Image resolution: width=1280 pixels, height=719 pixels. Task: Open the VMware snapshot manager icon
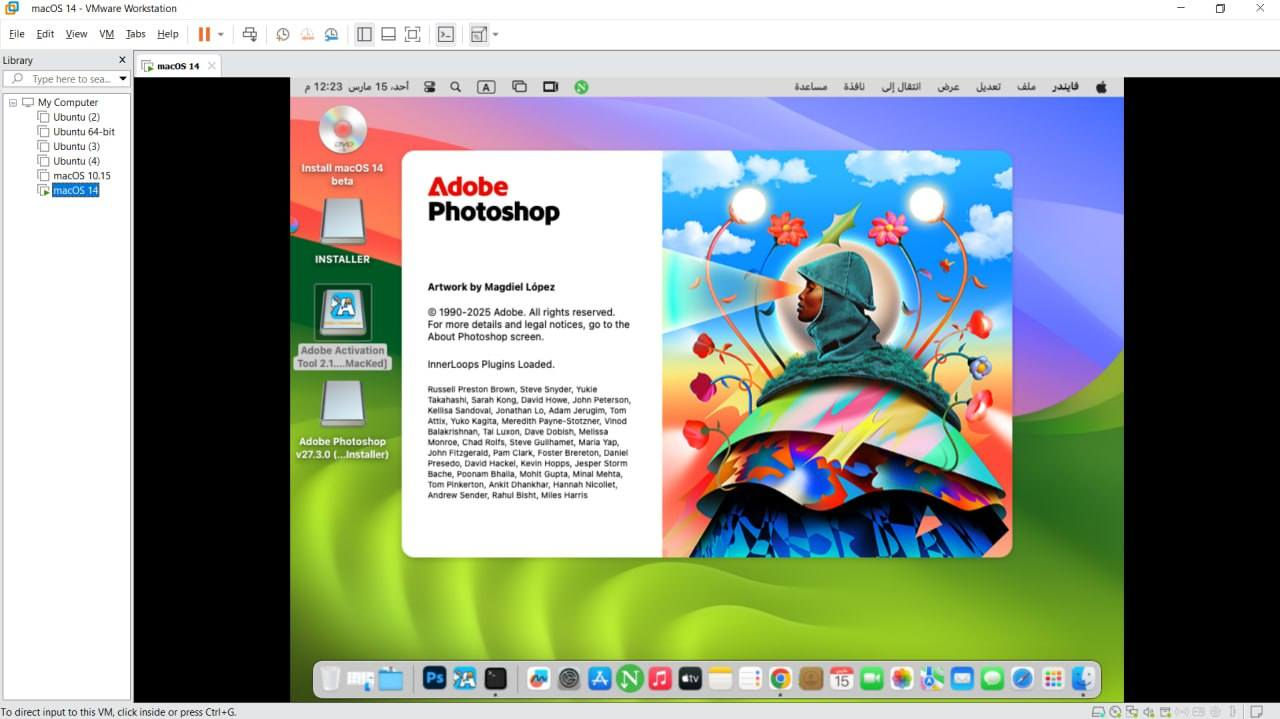(331, 34)
